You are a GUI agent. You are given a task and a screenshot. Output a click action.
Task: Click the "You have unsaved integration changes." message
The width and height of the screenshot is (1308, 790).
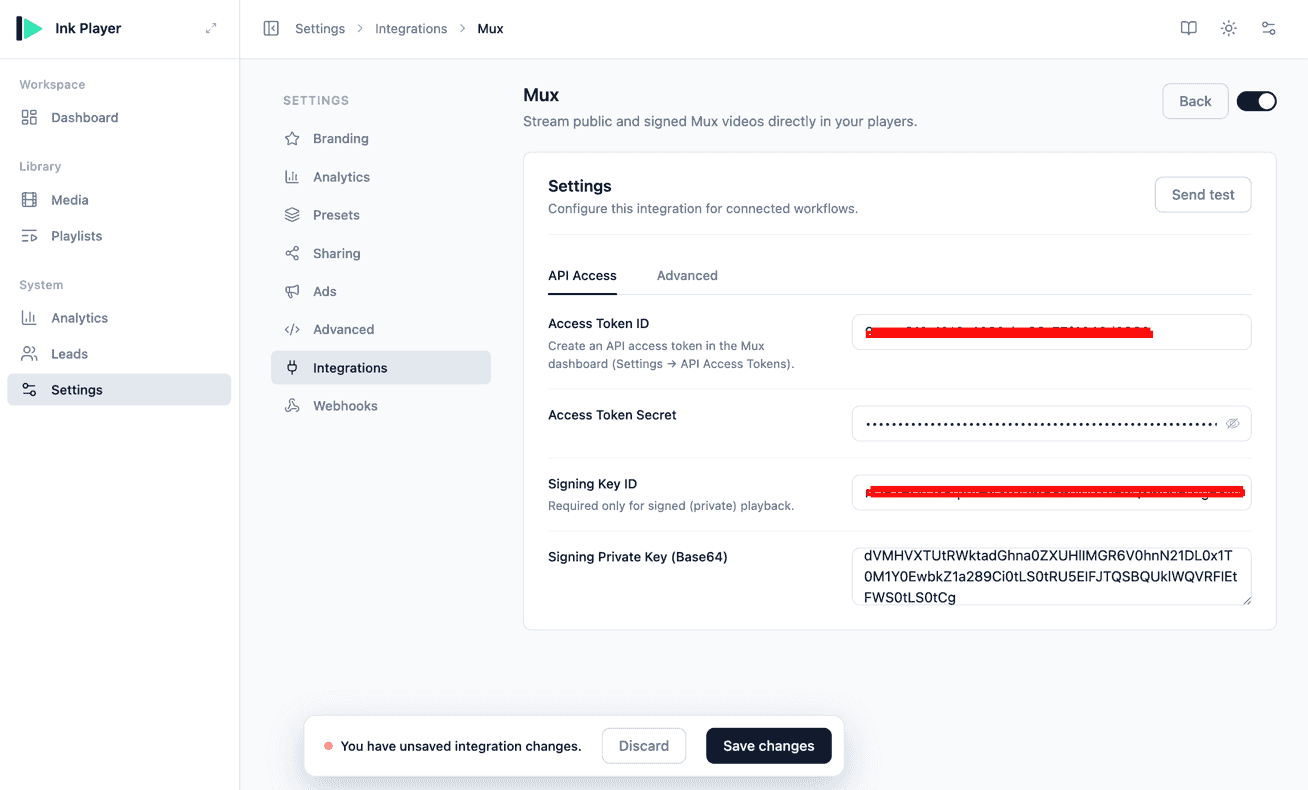click(461, 746)
